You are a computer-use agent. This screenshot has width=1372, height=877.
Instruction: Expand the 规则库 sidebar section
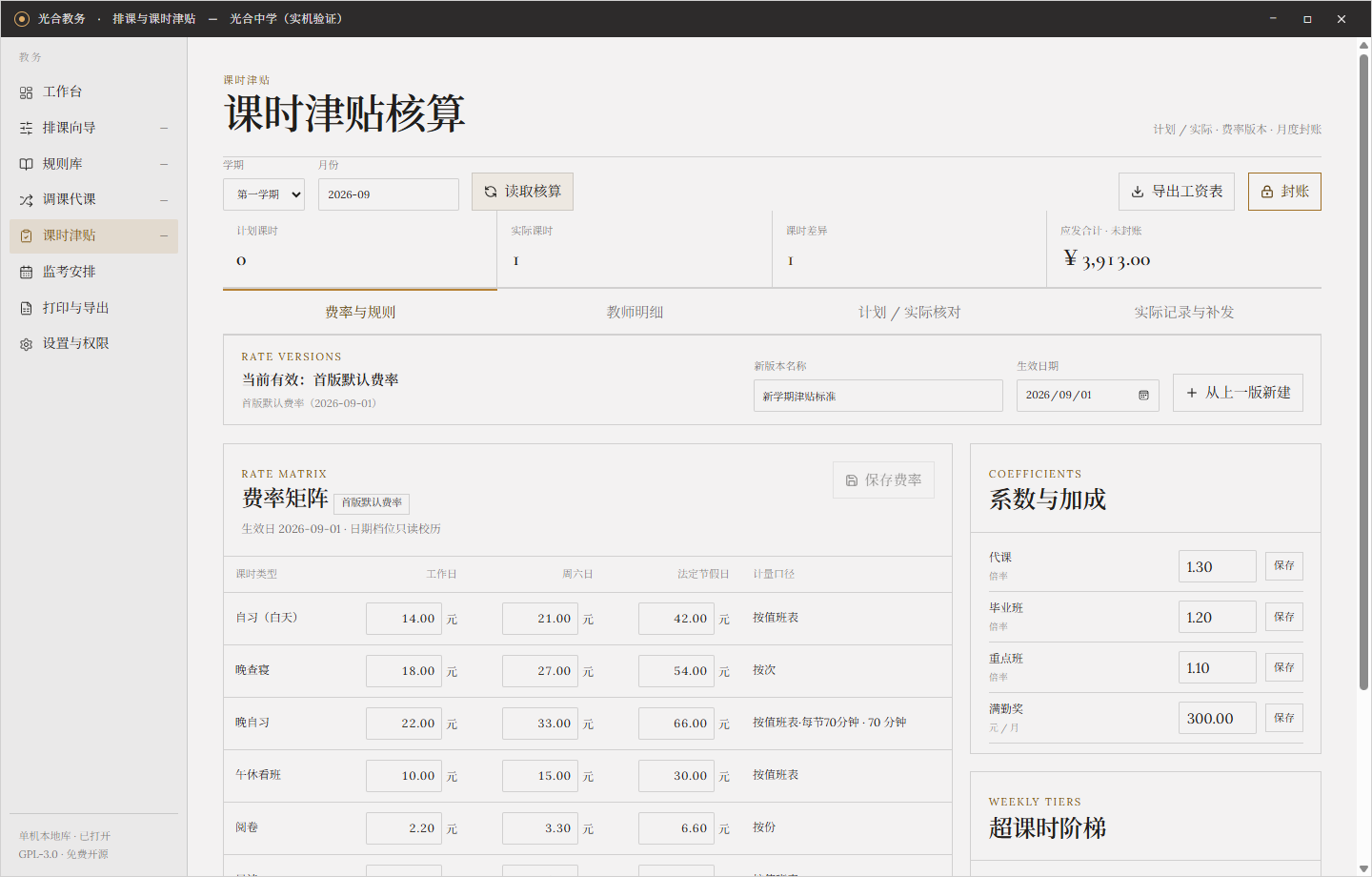pos(164,164)
